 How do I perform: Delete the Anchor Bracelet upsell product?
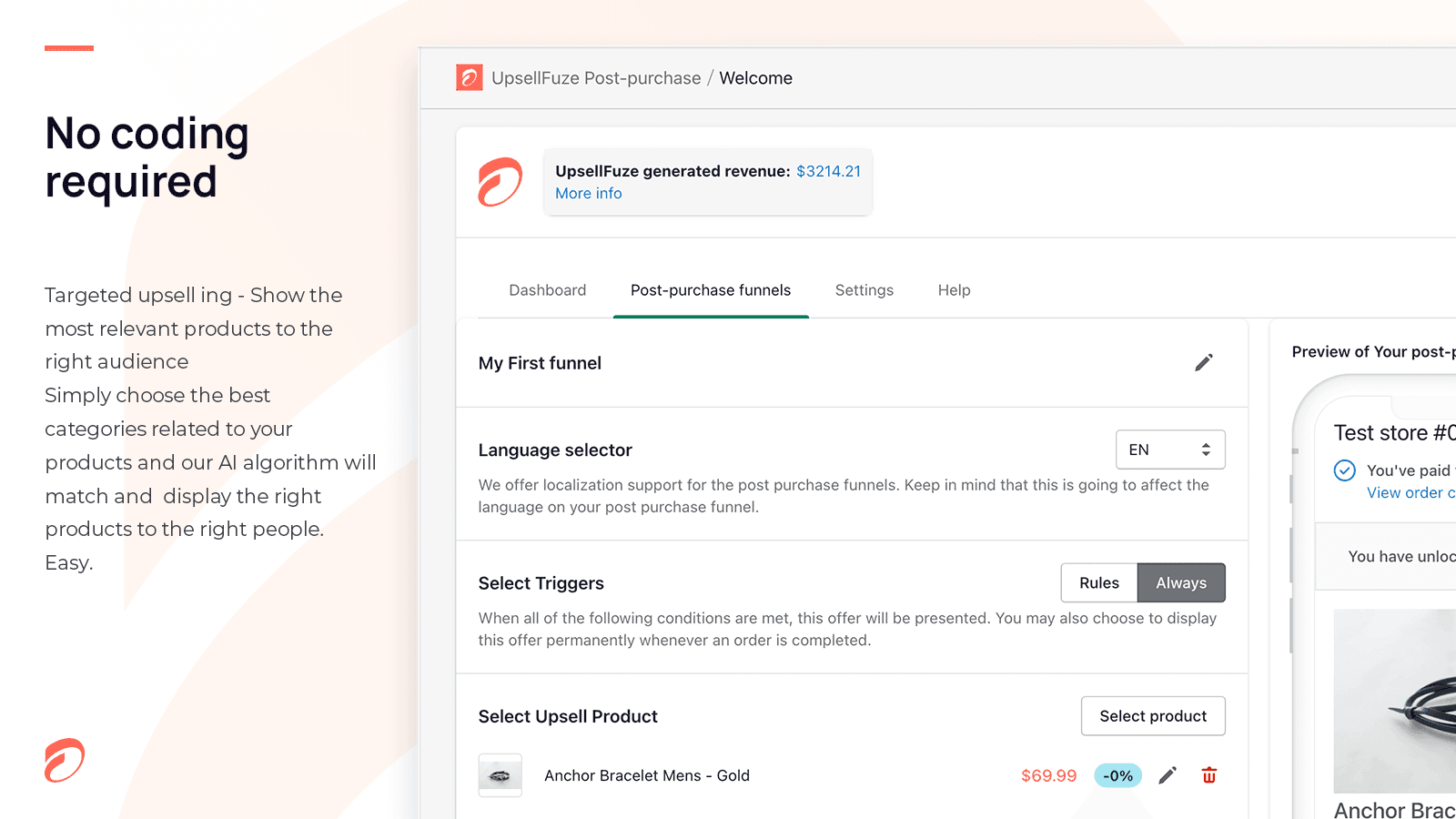tap(1208, 775)
